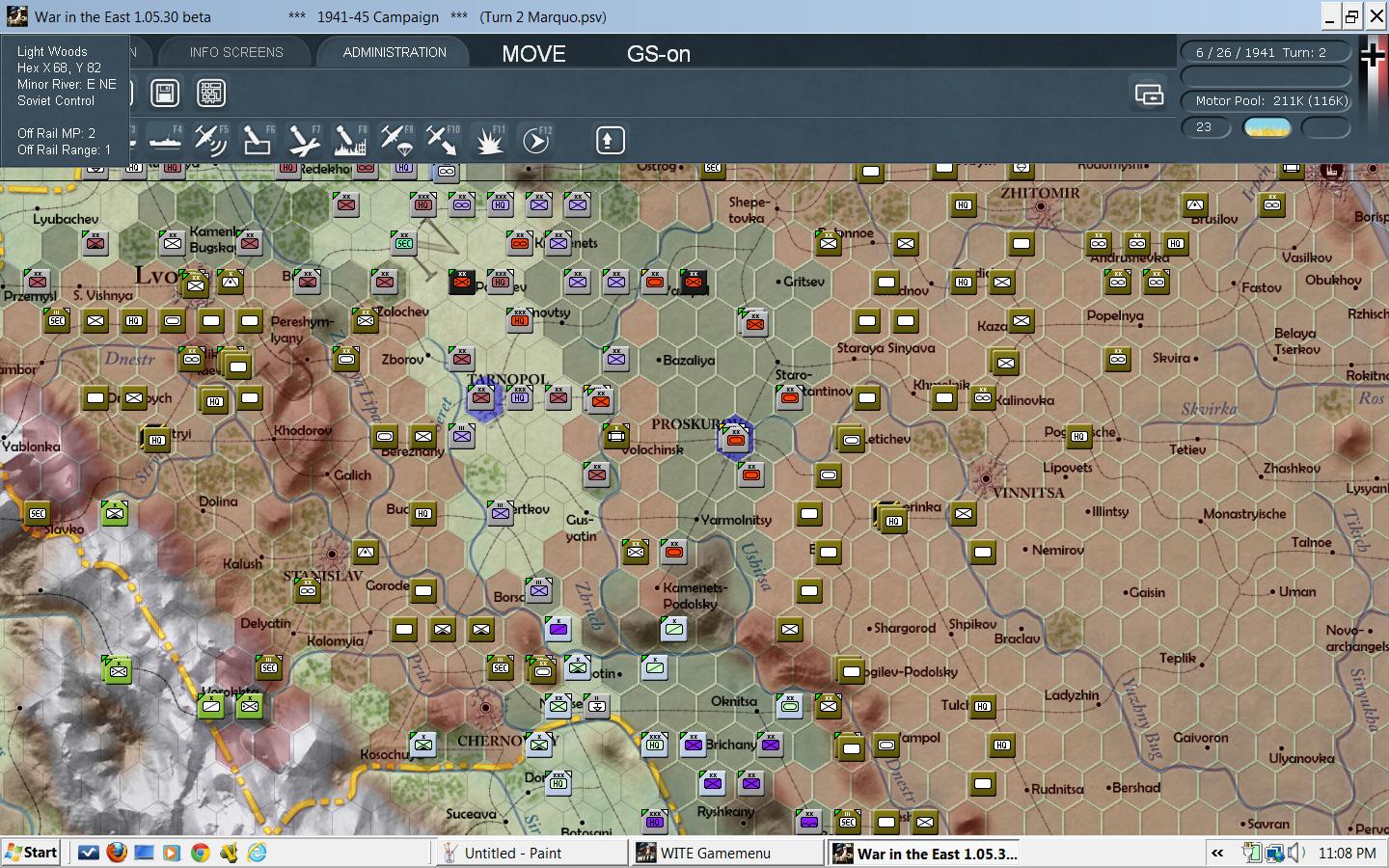Screen dimensions: 1389x868
Task: Switch to WITE Gamemenu in taskbar
Action: pyautogui.click(x=726, y=853)
